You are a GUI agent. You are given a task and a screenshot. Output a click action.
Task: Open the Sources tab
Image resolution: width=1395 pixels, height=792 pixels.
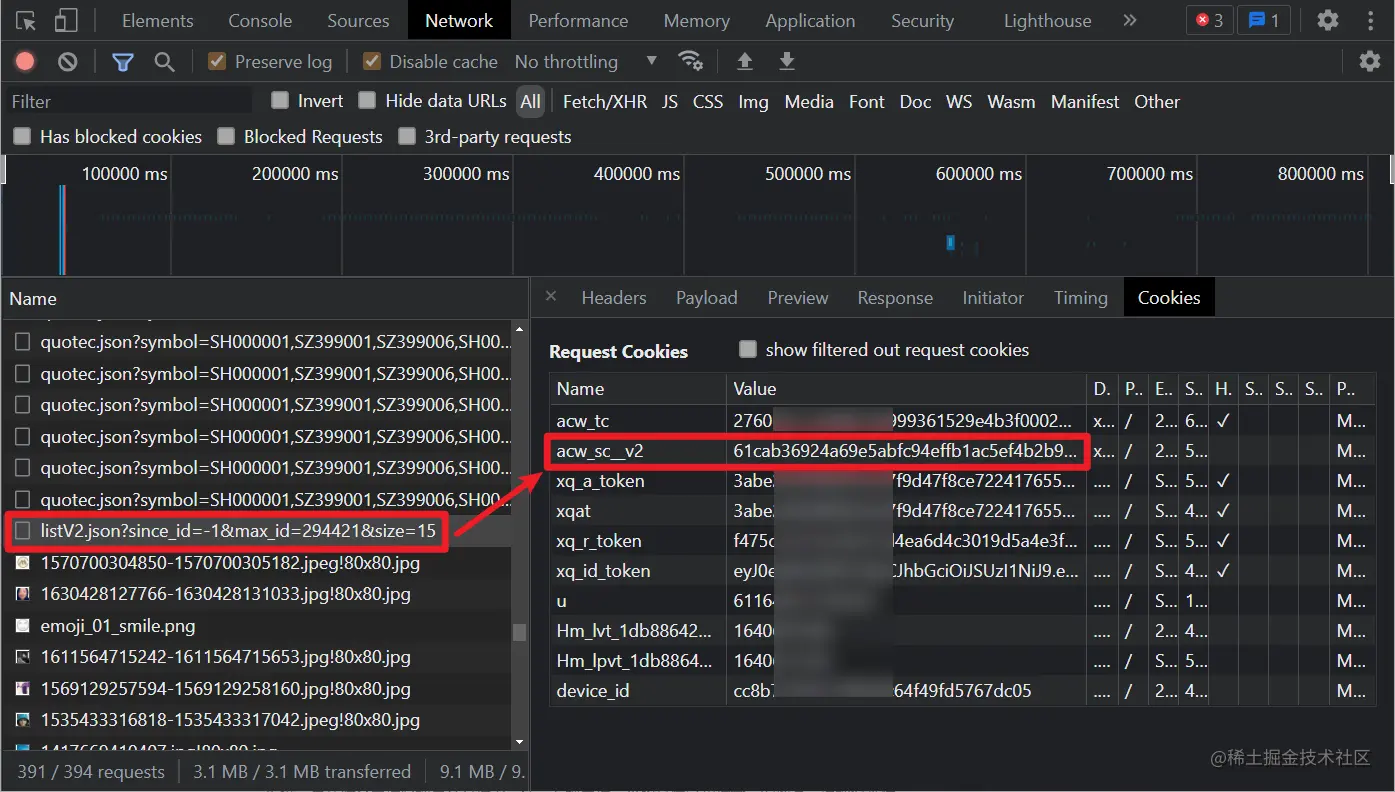[358, 20]
